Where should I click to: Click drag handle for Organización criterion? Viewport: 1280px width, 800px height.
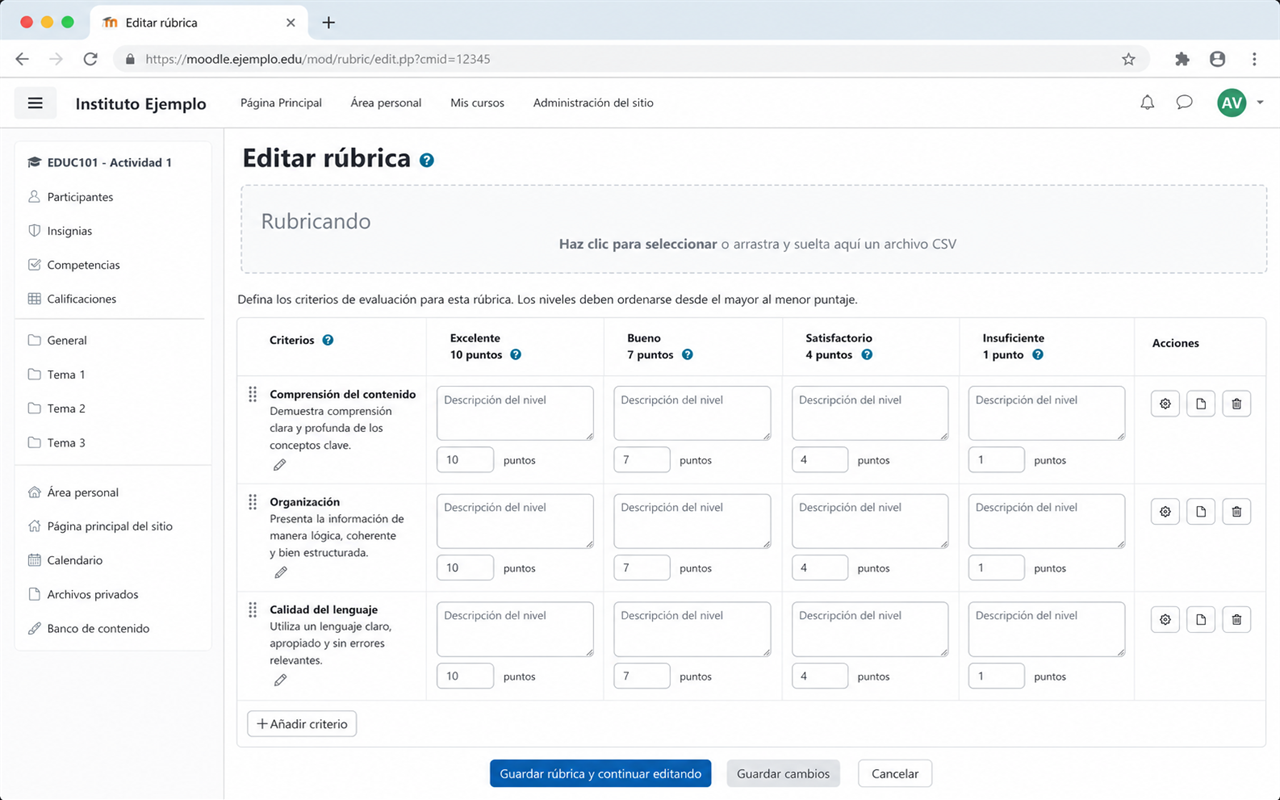click(x=253, y=502)
